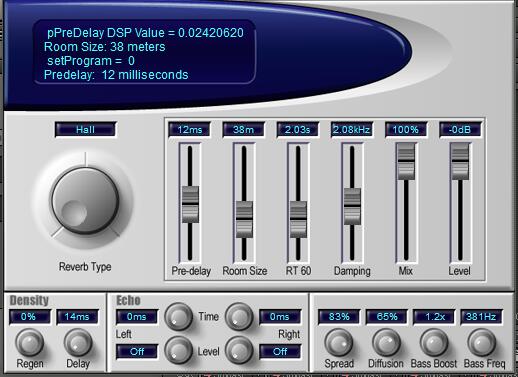Screen dimensions: 518x377
Task: Click the 12ms pre-delay value field
Action: click(x=190, y=129)
